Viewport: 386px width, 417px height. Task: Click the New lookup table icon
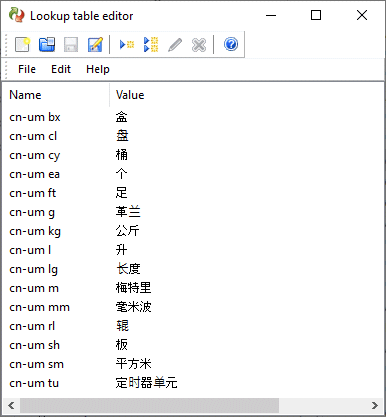point(23,44)
